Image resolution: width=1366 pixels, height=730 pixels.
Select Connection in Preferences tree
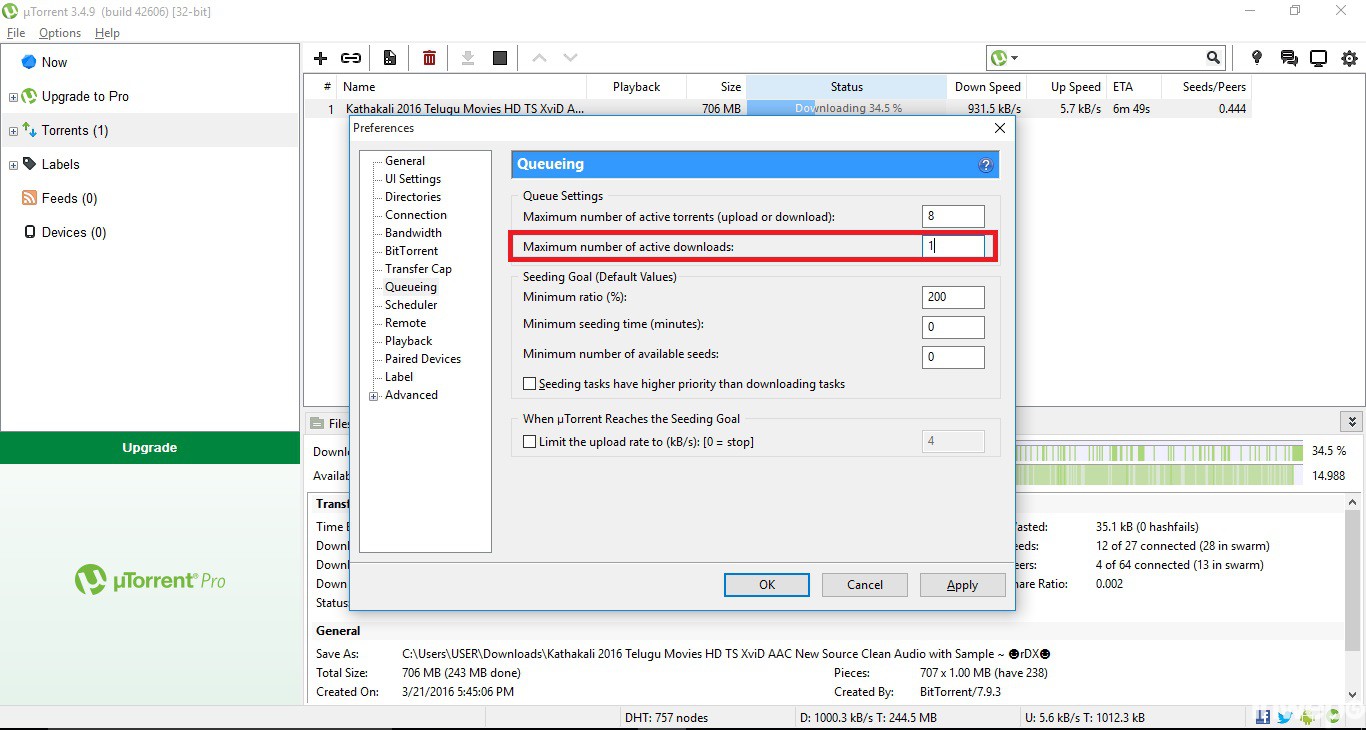point(416,215)
